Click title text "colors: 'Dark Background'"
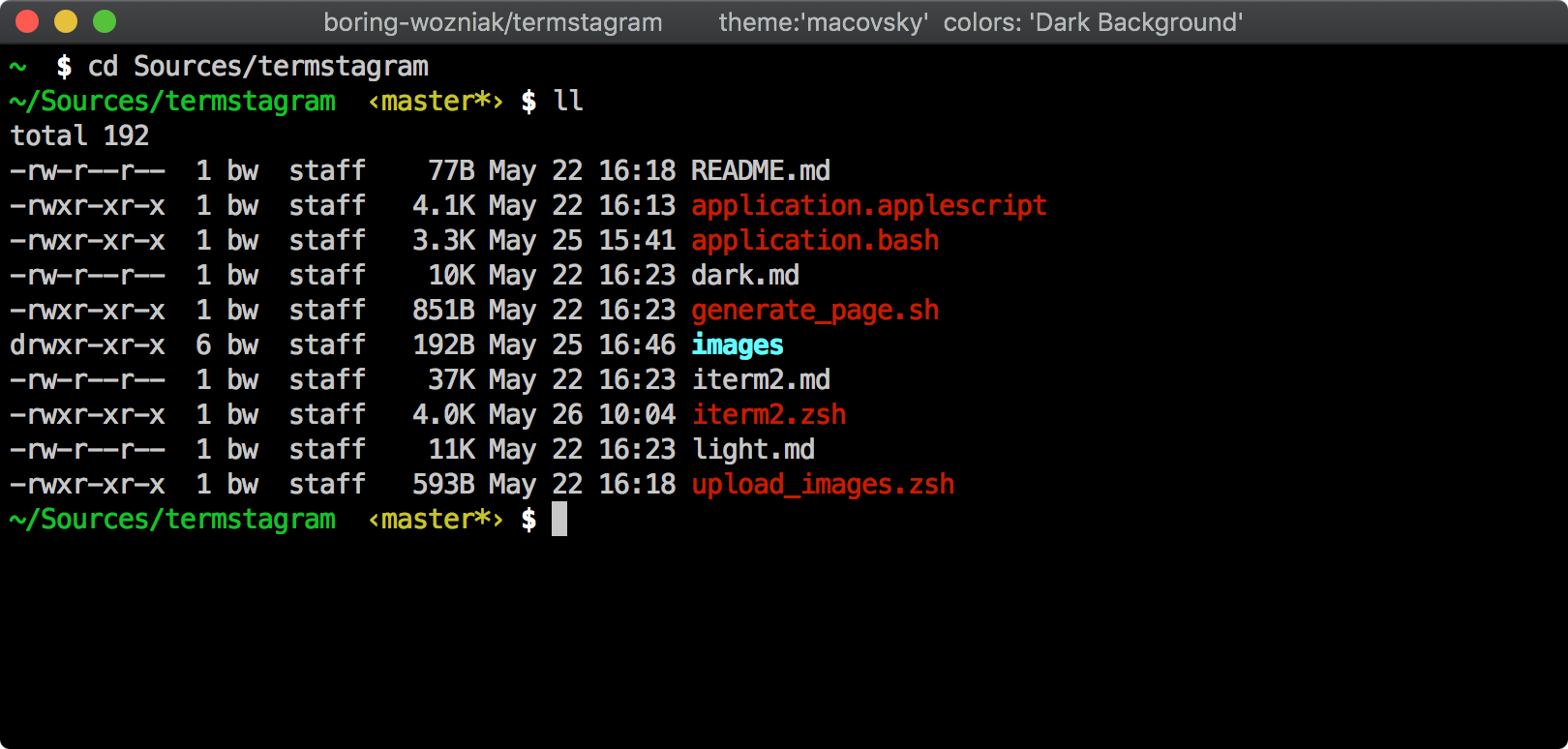This screenshot has width=1568, height=749. (x=1093, y=22)
